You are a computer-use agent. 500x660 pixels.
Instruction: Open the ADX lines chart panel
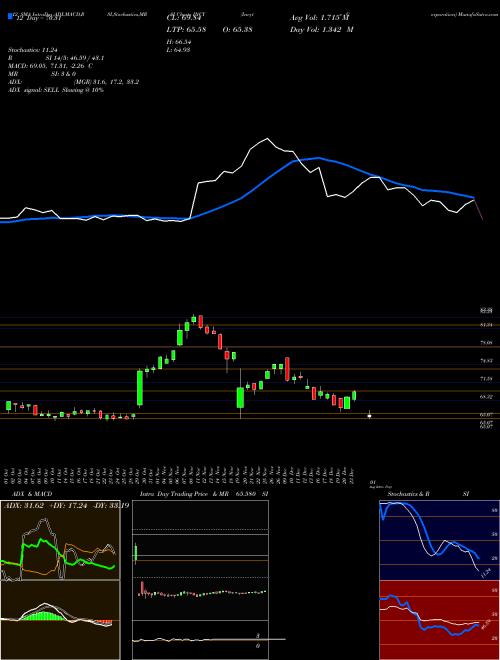click(60, 540)
